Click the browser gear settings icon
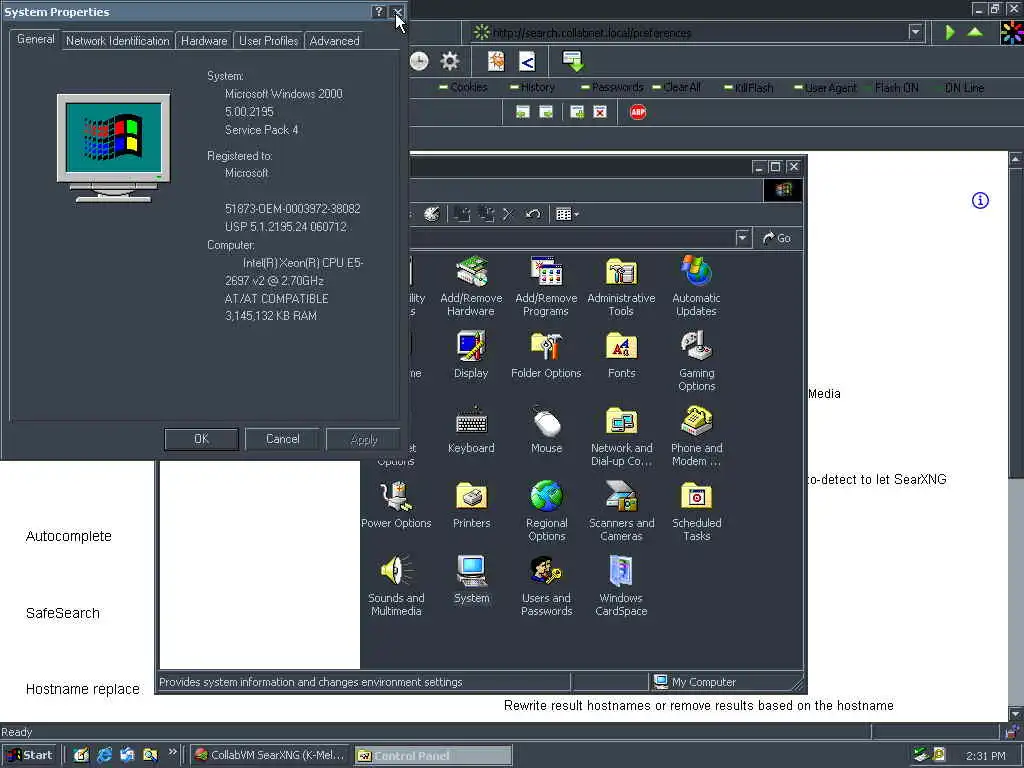1024x768 pixels. pos(449,61)
